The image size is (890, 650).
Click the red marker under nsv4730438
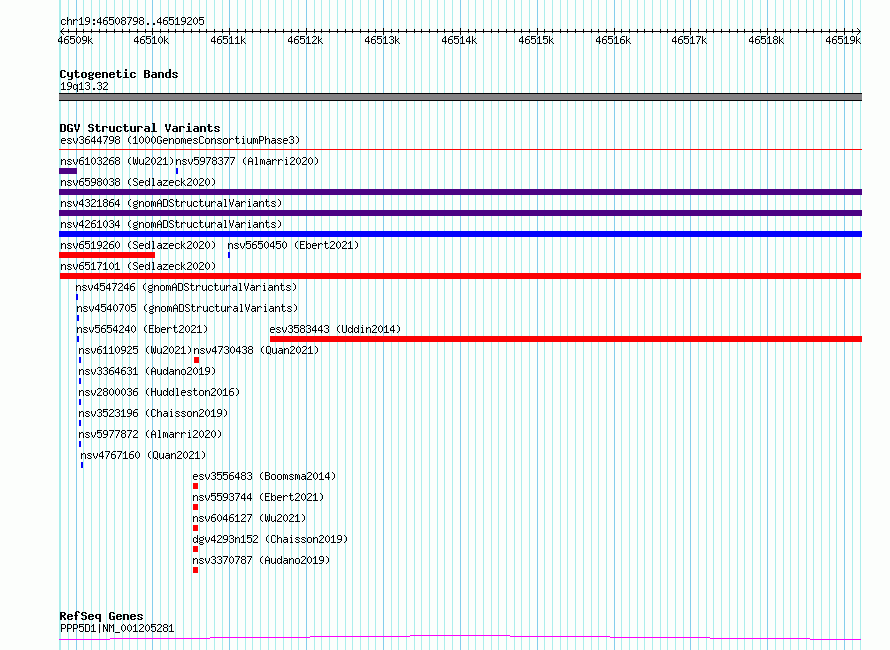(x=196, y=360)
